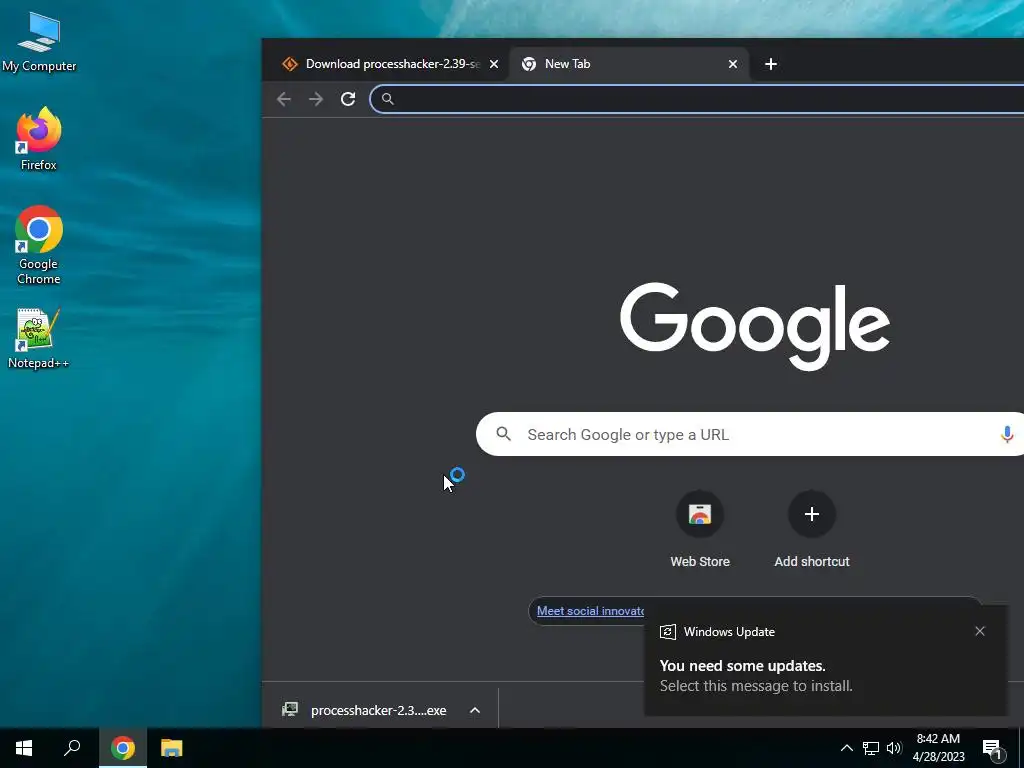Viewport: 1024px width, 768px height.
Task: Click the magnifier icon in the Google search box
Action: 503,434
